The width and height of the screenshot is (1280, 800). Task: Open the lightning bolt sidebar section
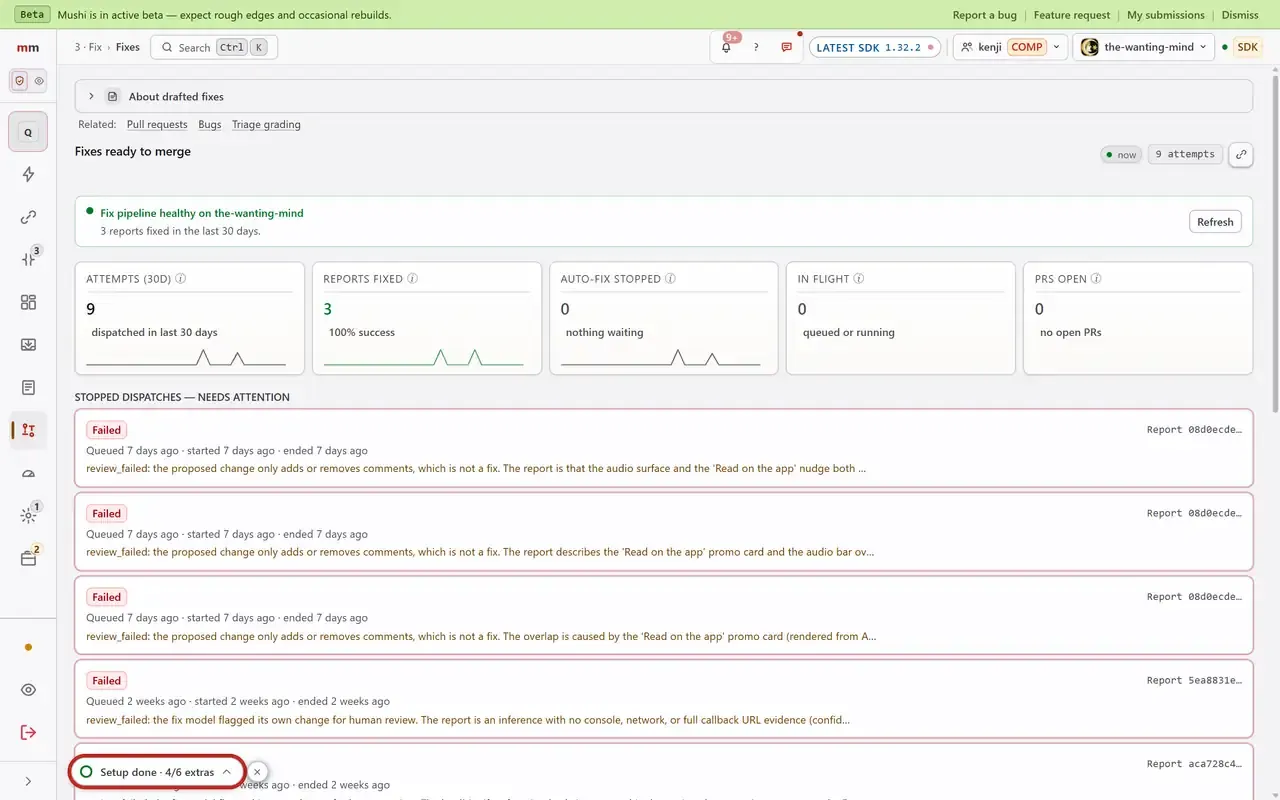(28, 174)
